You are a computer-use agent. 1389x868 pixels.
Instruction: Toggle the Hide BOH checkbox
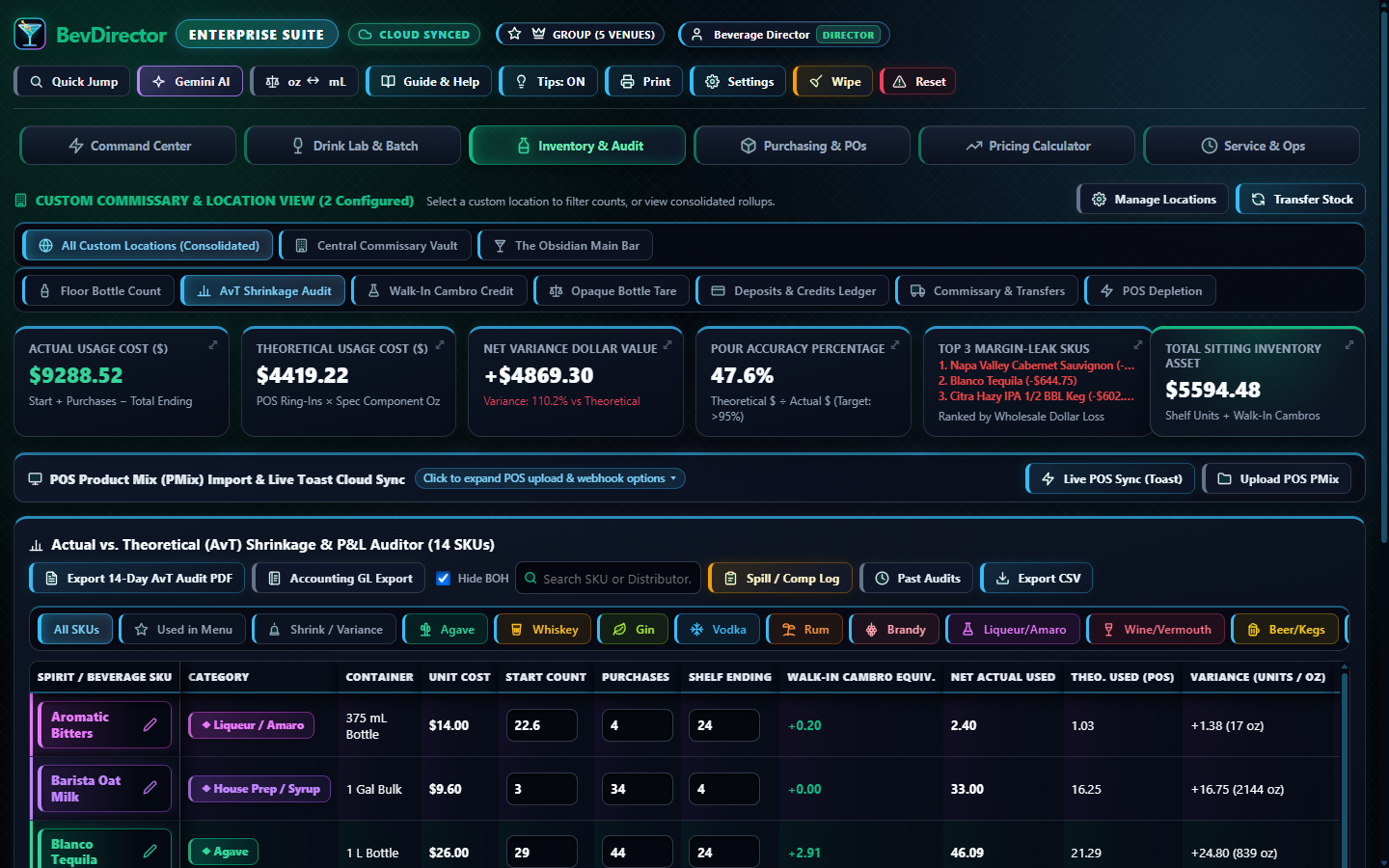(x=444, y=579)
